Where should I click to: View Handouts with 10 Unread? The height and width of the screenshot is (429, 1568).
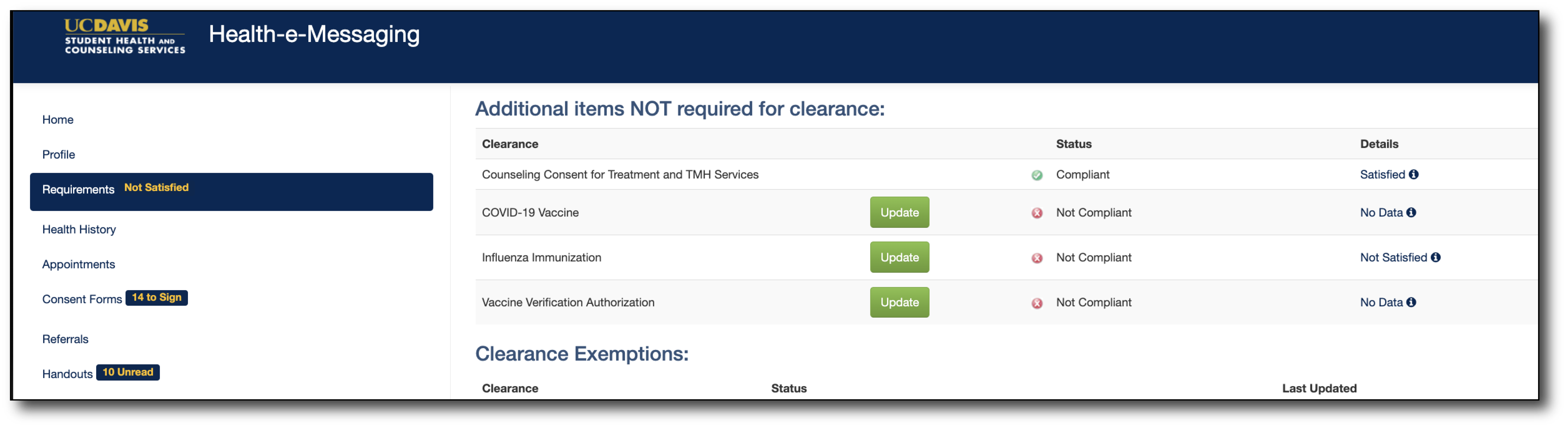(x=67, y=374)
